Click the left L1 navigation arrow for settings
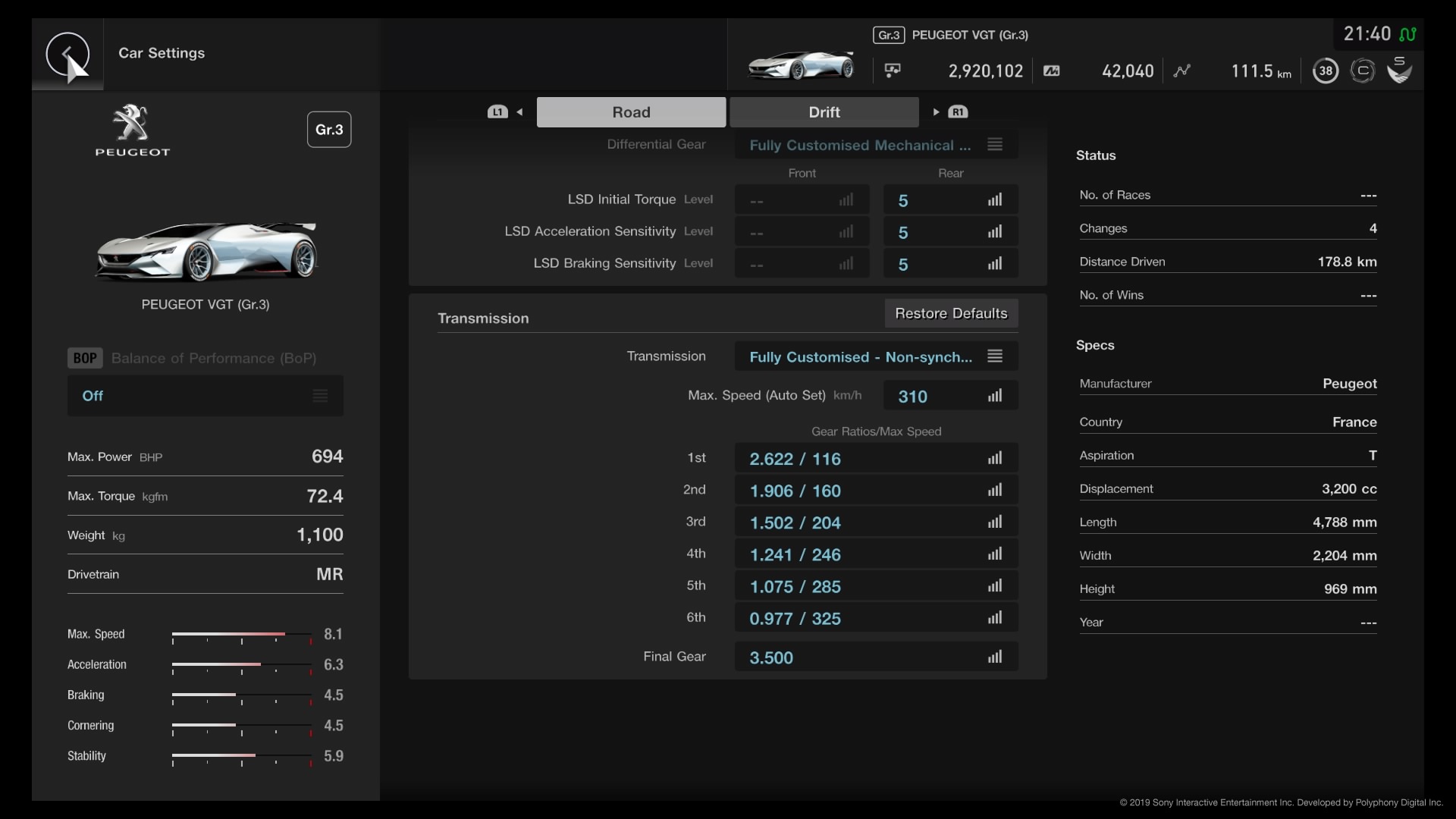Image resolution: width=1456 pixels, height=819 pixels. click(520, 111)
